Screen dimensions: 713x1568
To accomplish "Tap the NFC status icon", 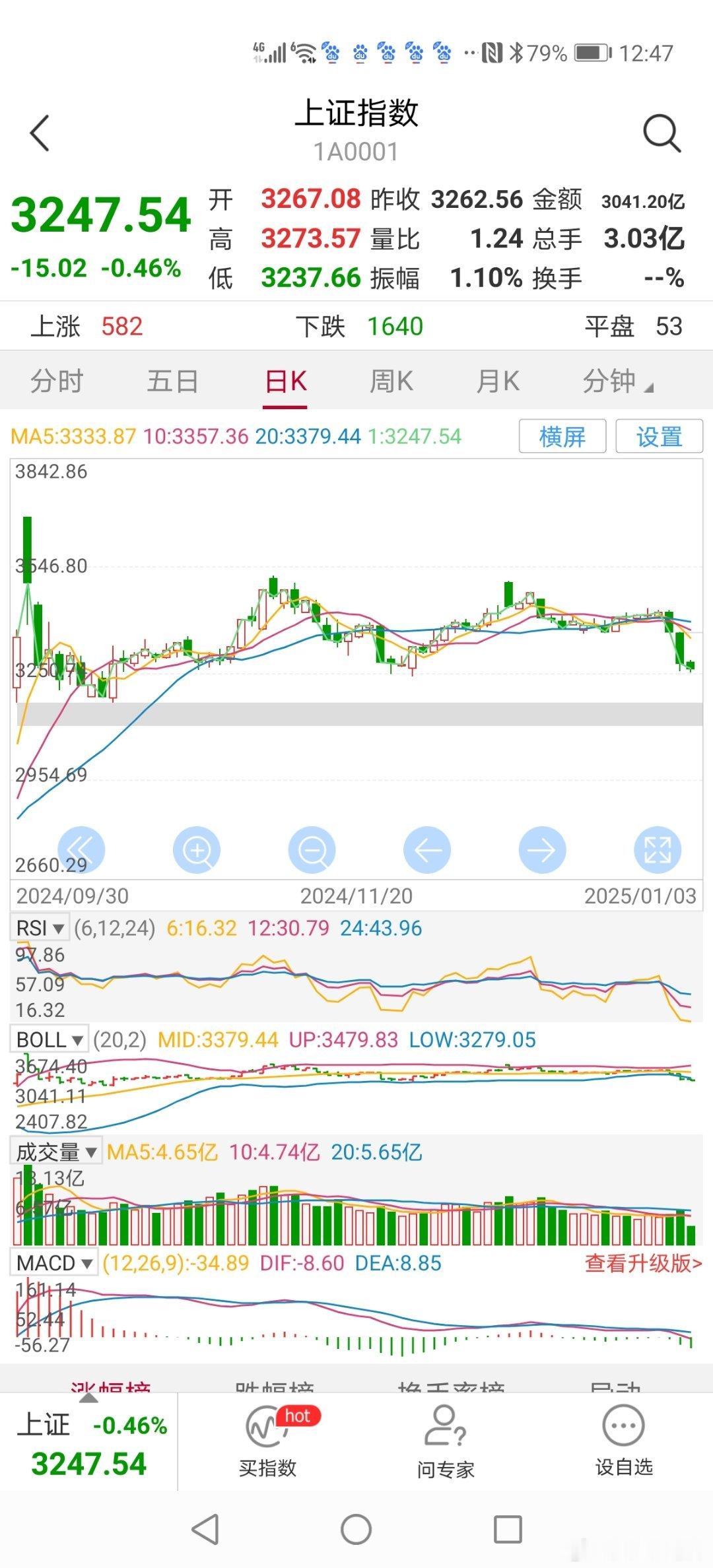I will tap(492, 53).
